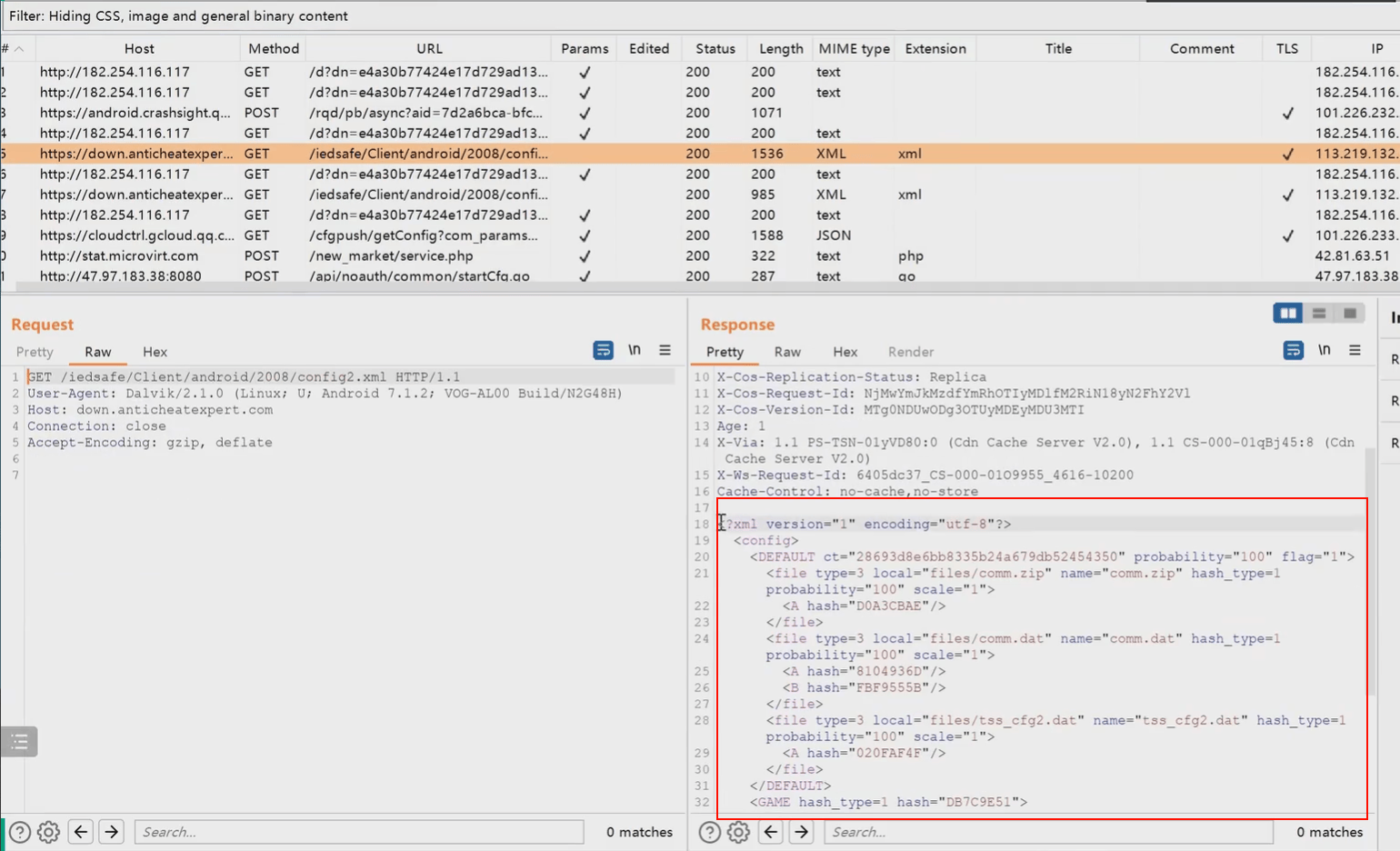
Task: Toggle word wrap icon in Response panel
Action: point(1293,350)
